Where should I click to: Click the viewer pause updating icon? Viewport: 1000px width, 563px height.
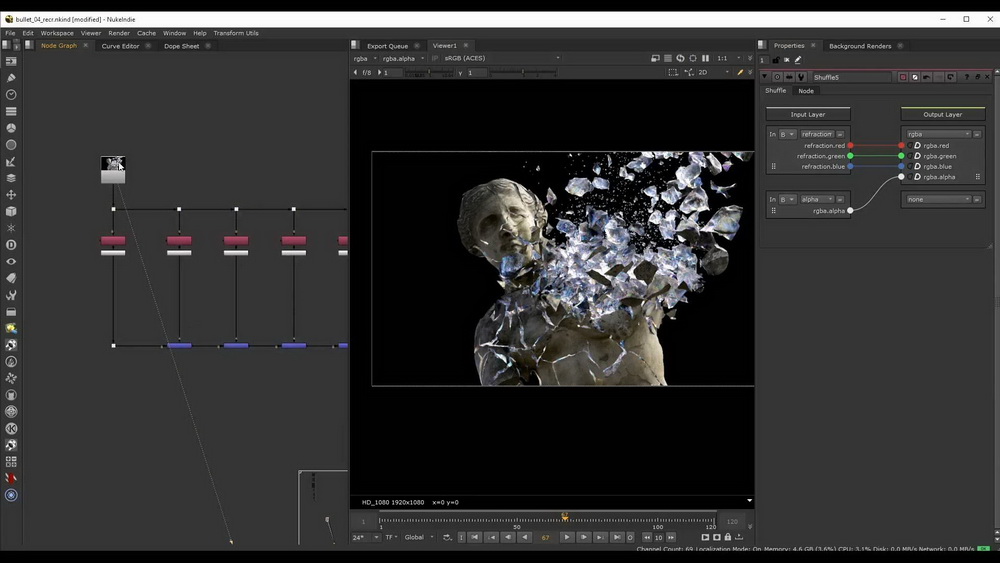tap(705, 58)
